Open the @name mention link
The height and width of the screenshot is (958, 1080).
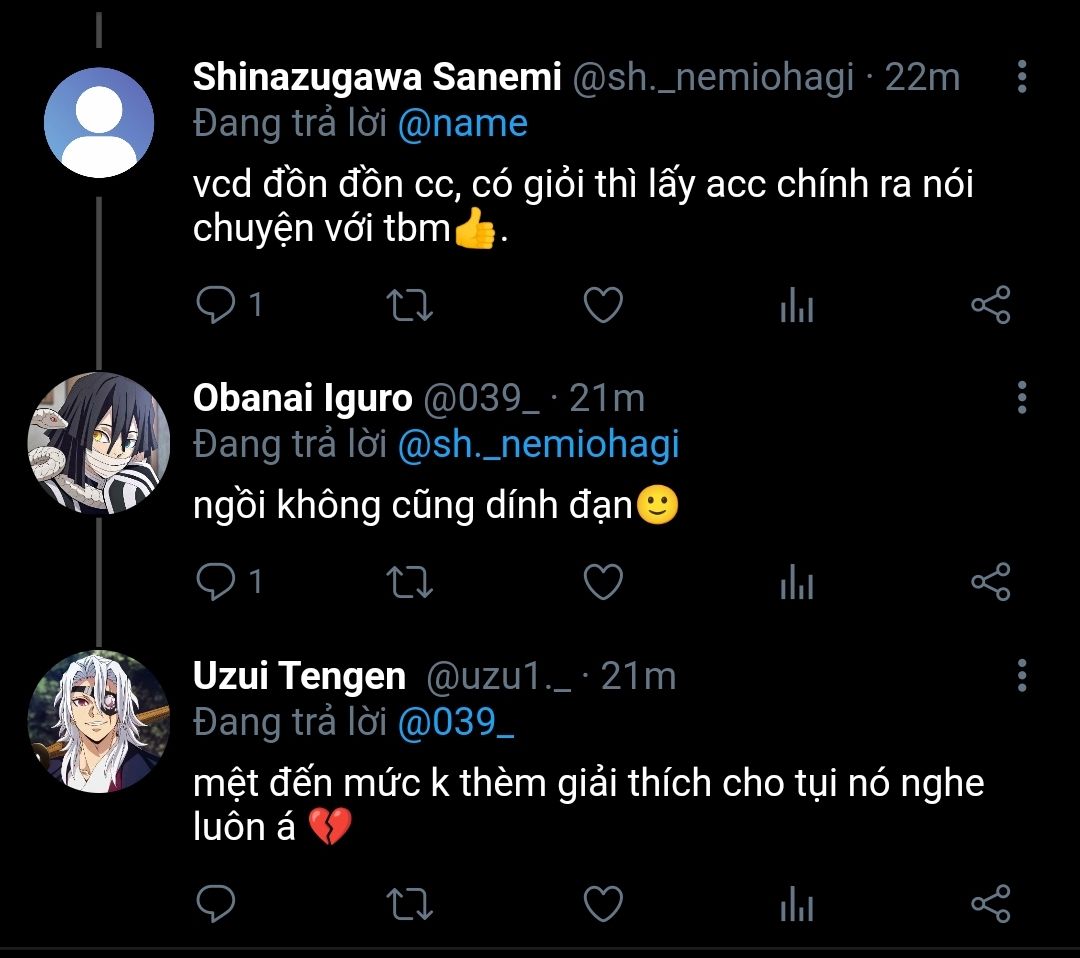[x=462, y=124]
